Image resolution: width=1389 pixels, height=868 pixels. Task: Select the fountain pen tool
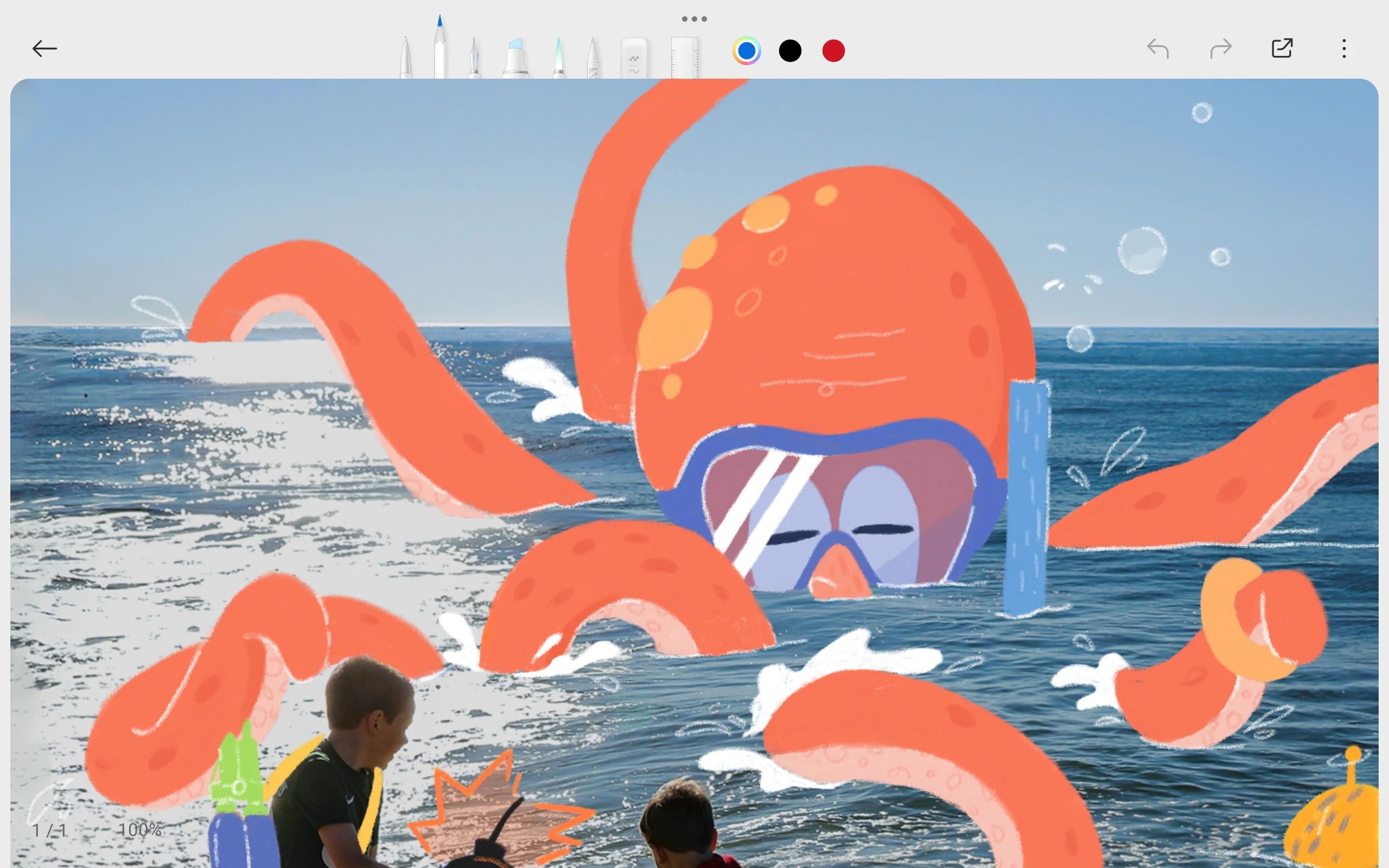(474, 58)
